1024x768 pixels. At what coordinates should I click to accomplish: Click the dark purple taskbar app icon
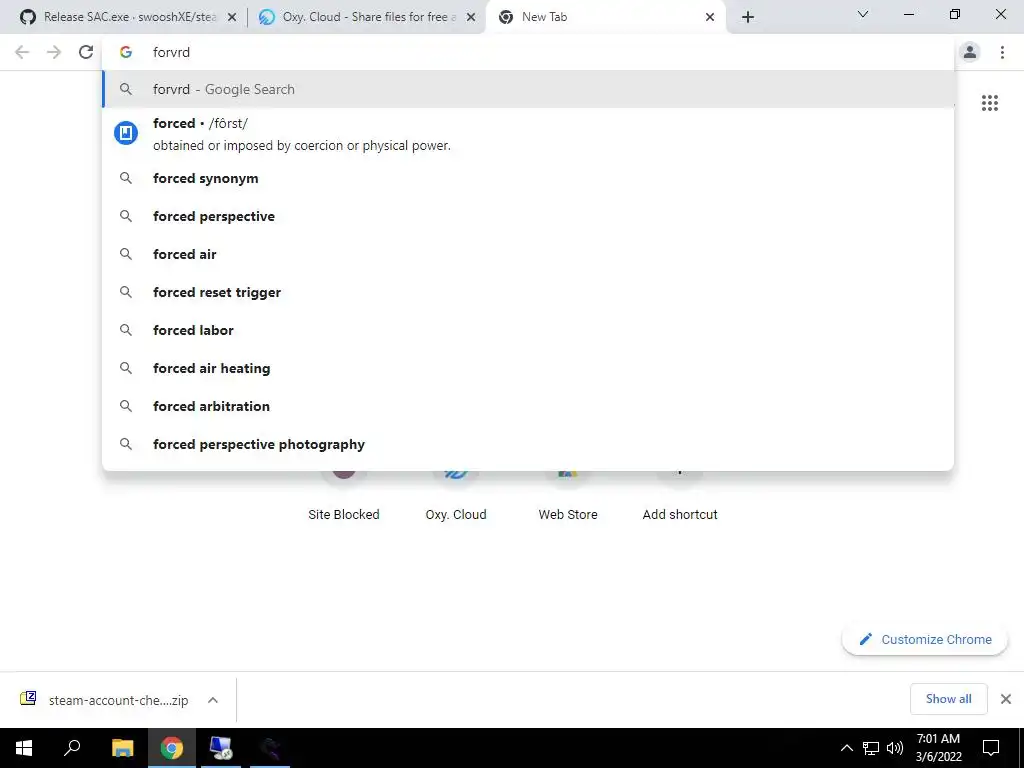(270, 748)
